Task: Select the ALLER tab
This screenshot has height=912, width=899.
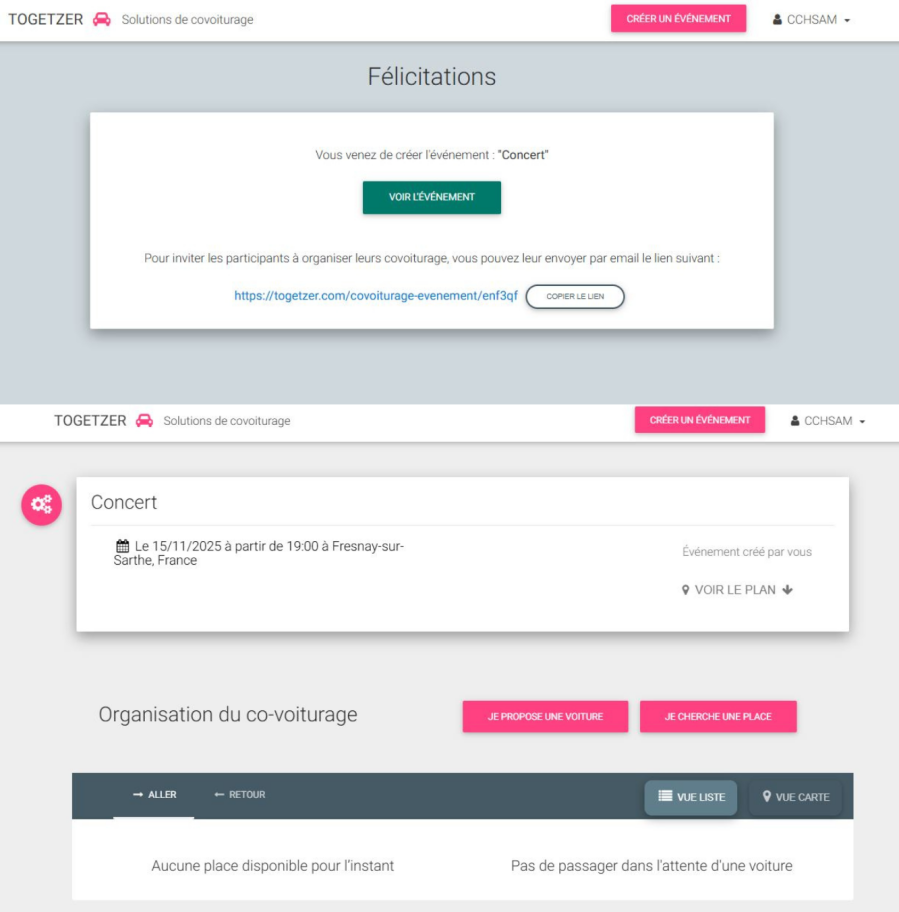Action: pyautogui.click(x=154, y=795)
